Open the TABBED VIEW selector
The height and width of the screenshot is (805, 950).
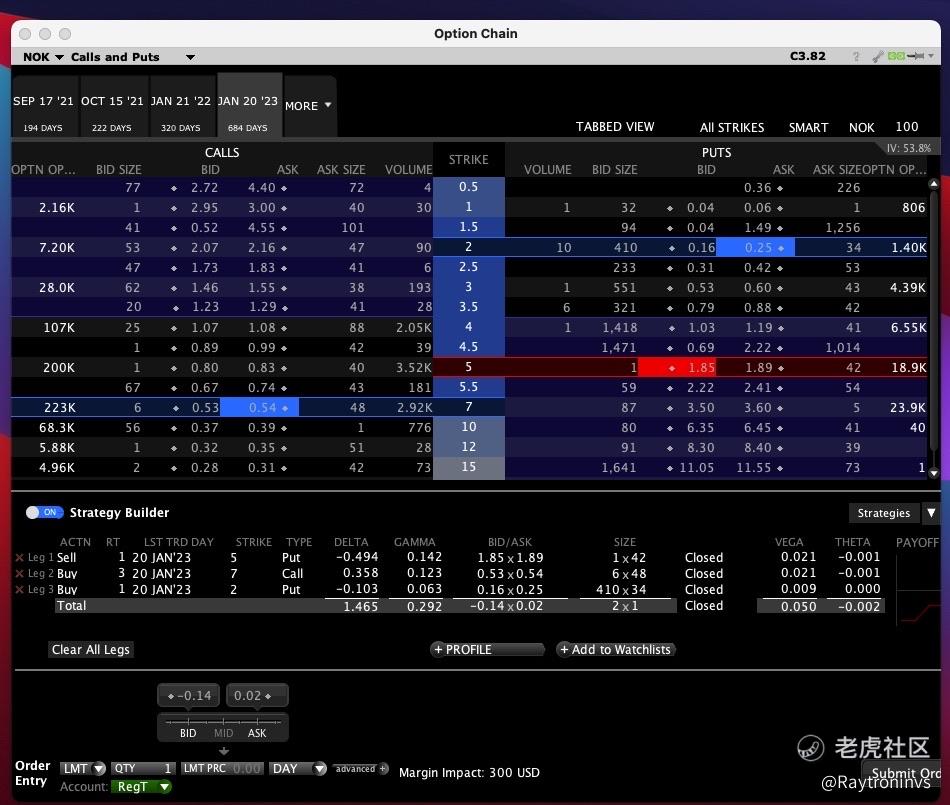(x=615, y=127)
